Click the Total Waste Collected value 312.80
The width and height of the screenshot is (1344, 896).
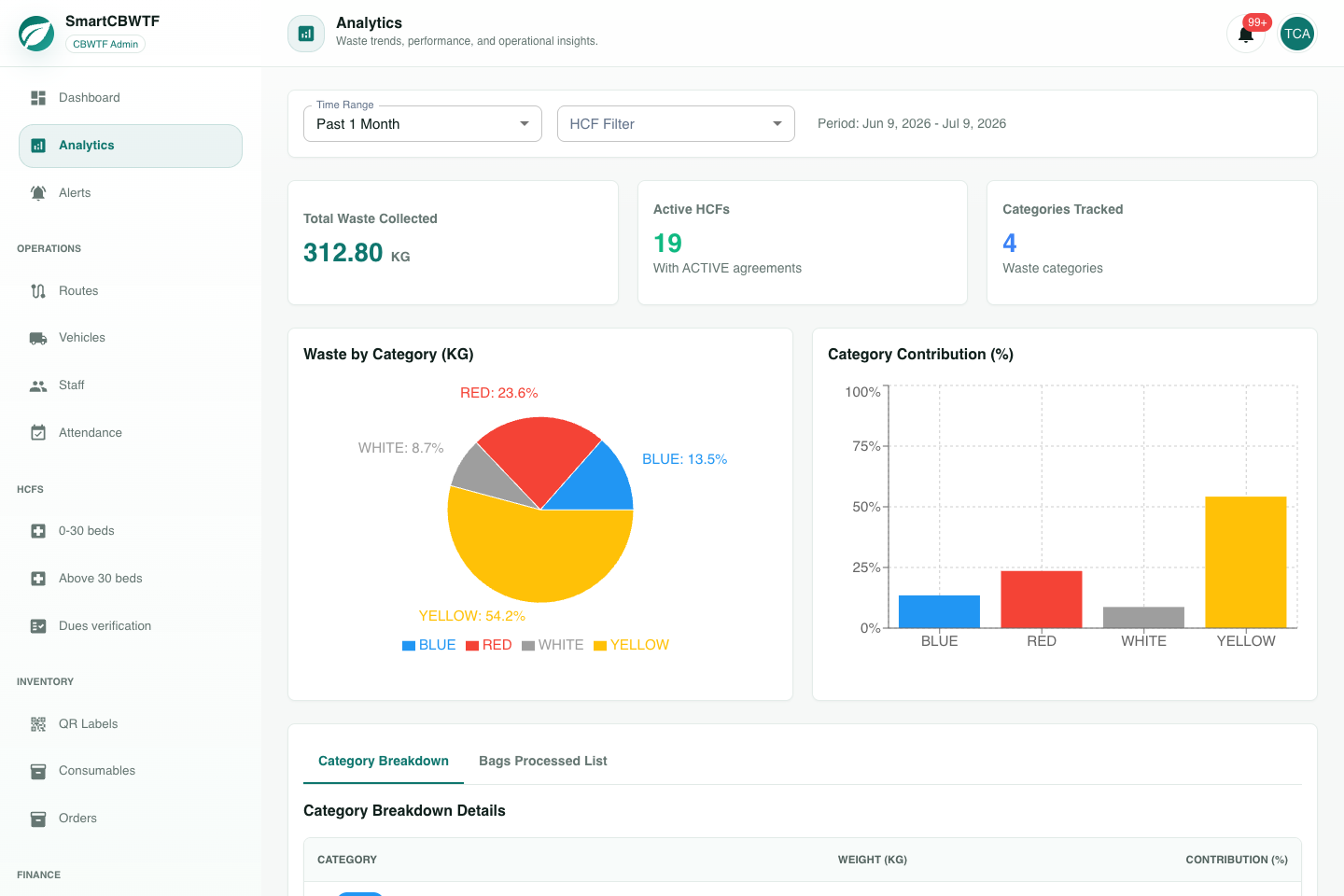[343, 253]
